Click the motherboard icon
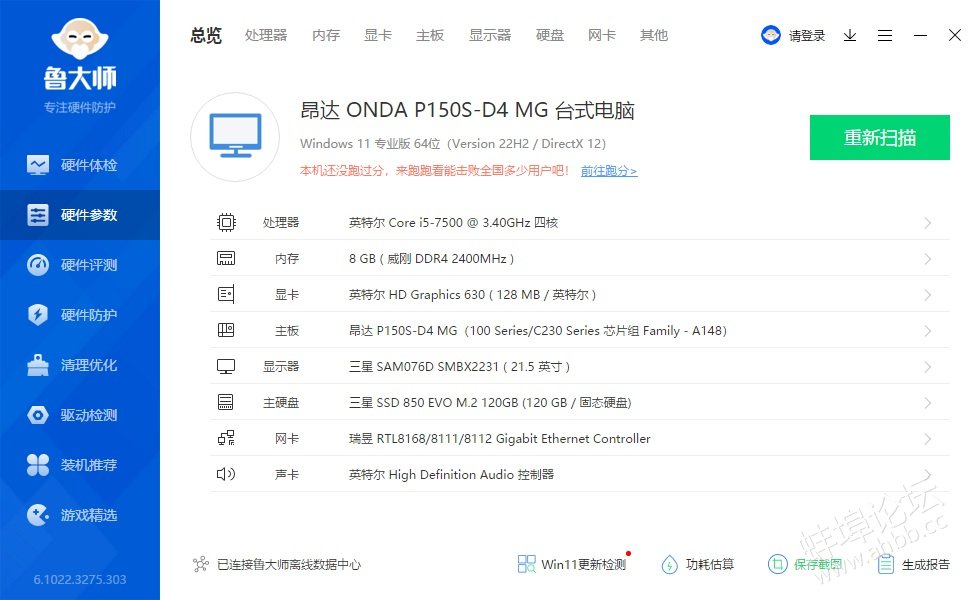980x600 pixels. pyautogui.click(x=226, y=330)
